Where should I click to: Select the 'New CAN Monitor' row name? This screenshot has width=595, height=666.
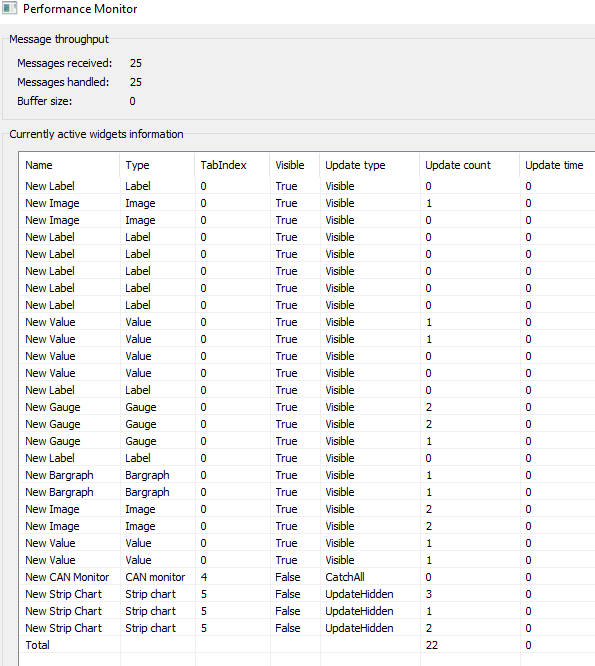[x=67, y=577]
